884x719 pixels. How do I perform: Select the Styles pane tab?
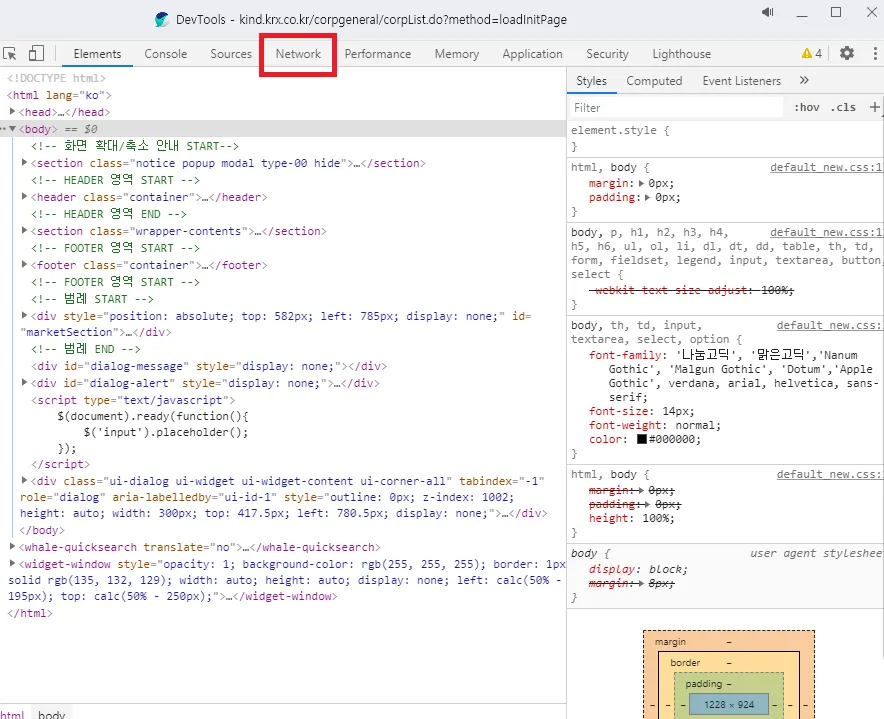[591, 81]
